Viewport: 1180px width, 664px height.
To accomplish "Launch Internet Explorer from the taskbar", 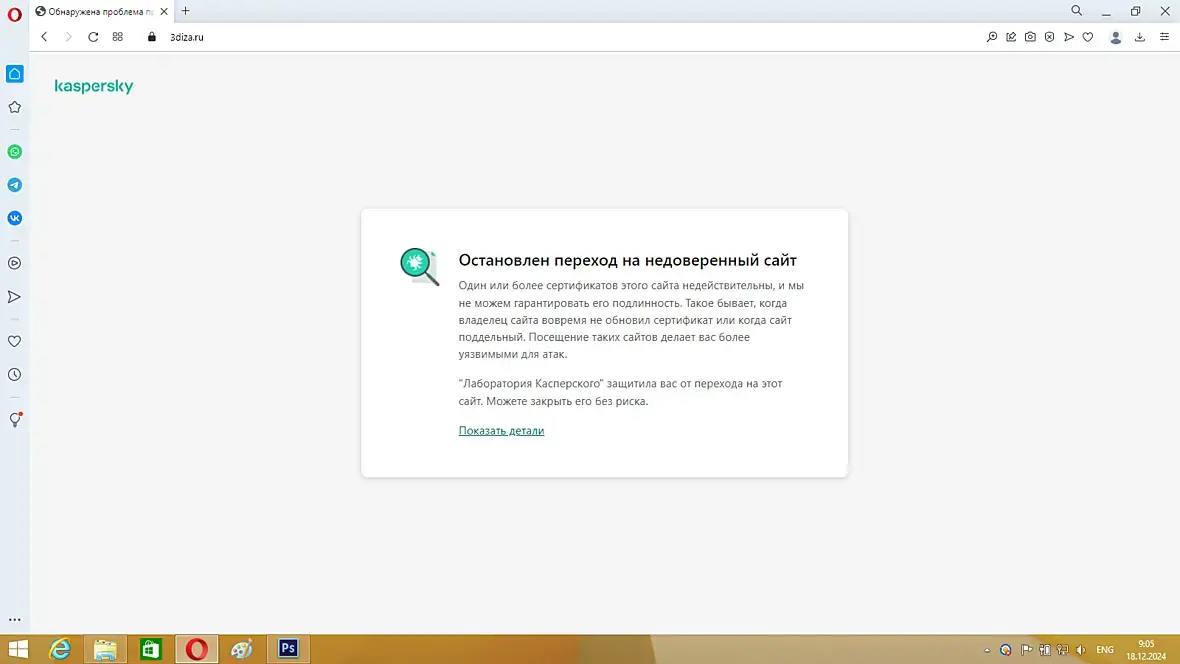I will coord(59,649).
